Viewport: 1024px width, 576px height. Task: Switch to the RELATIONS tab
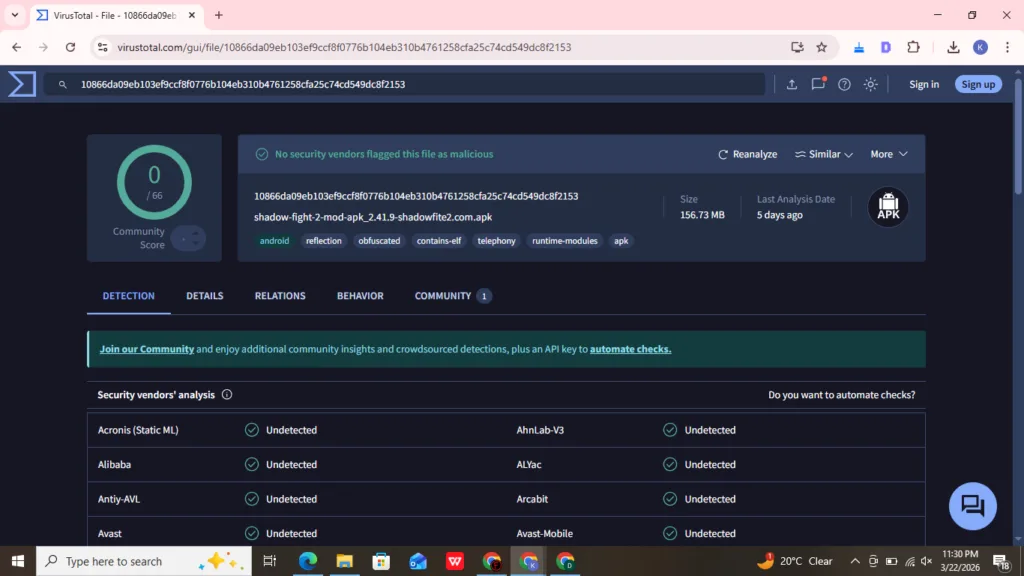[280, 296]
